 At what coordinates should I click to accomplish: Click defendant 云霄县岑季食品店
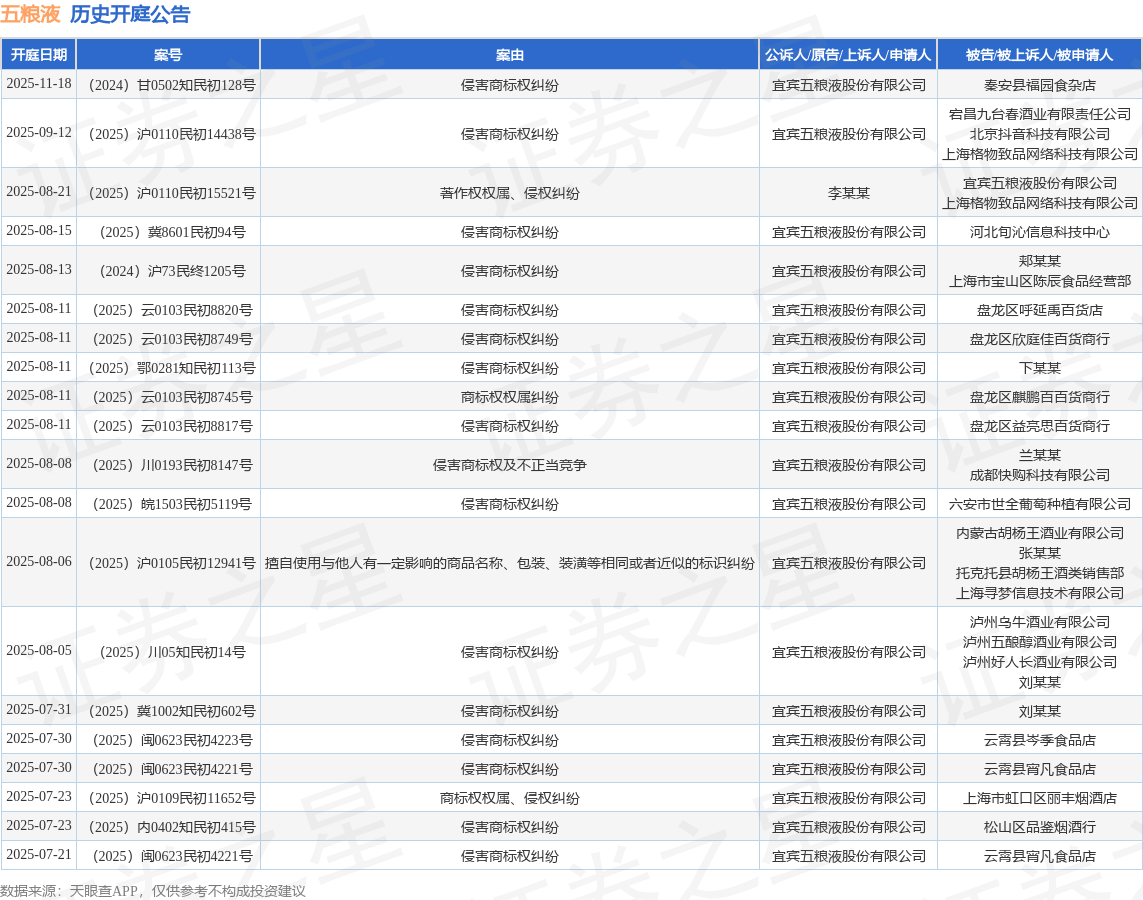1039,740
